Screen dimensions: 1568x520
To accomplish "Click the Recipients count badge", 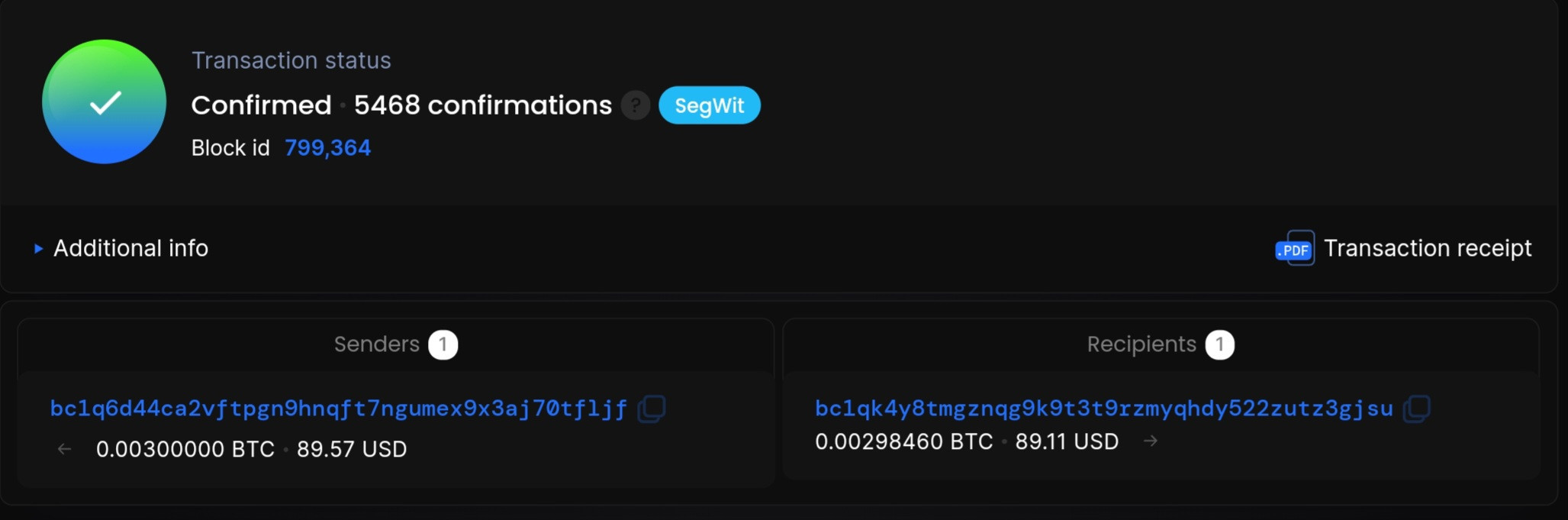I will pyautogui.click(x=1220, y=344).
